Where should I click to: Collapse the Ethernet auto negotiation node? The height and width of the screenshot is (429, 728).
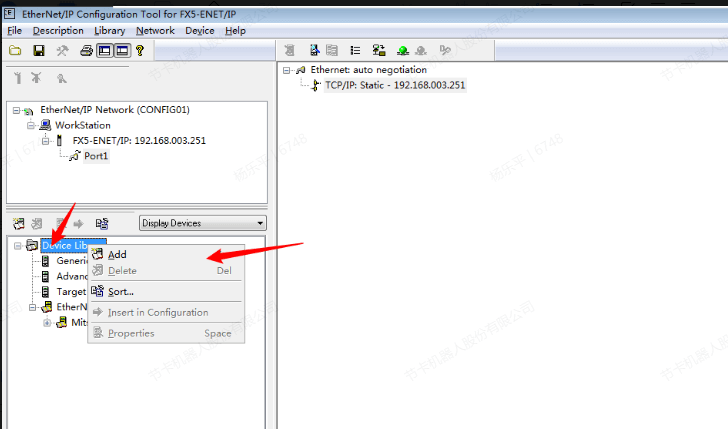[x=287, y=70]
